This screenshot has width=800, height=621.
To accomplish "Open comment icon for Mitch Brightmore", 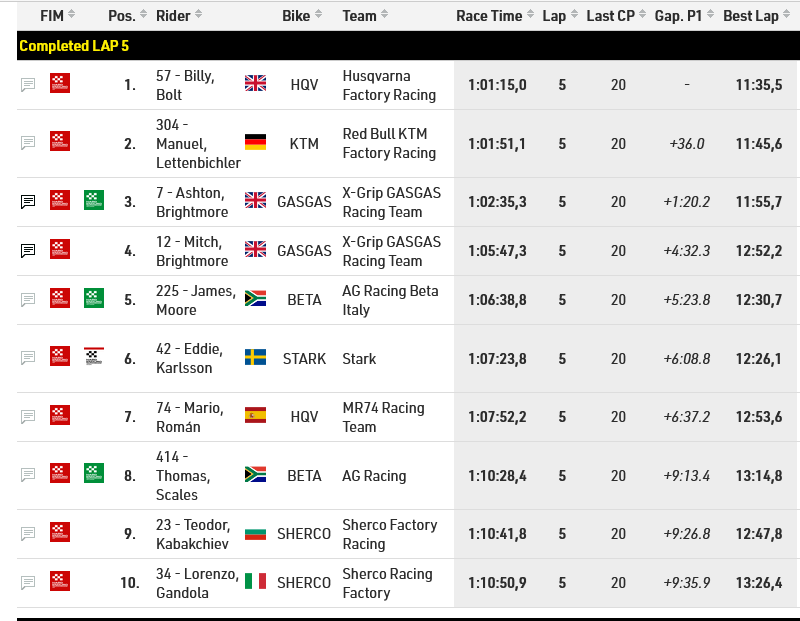I will click(28, 251).
